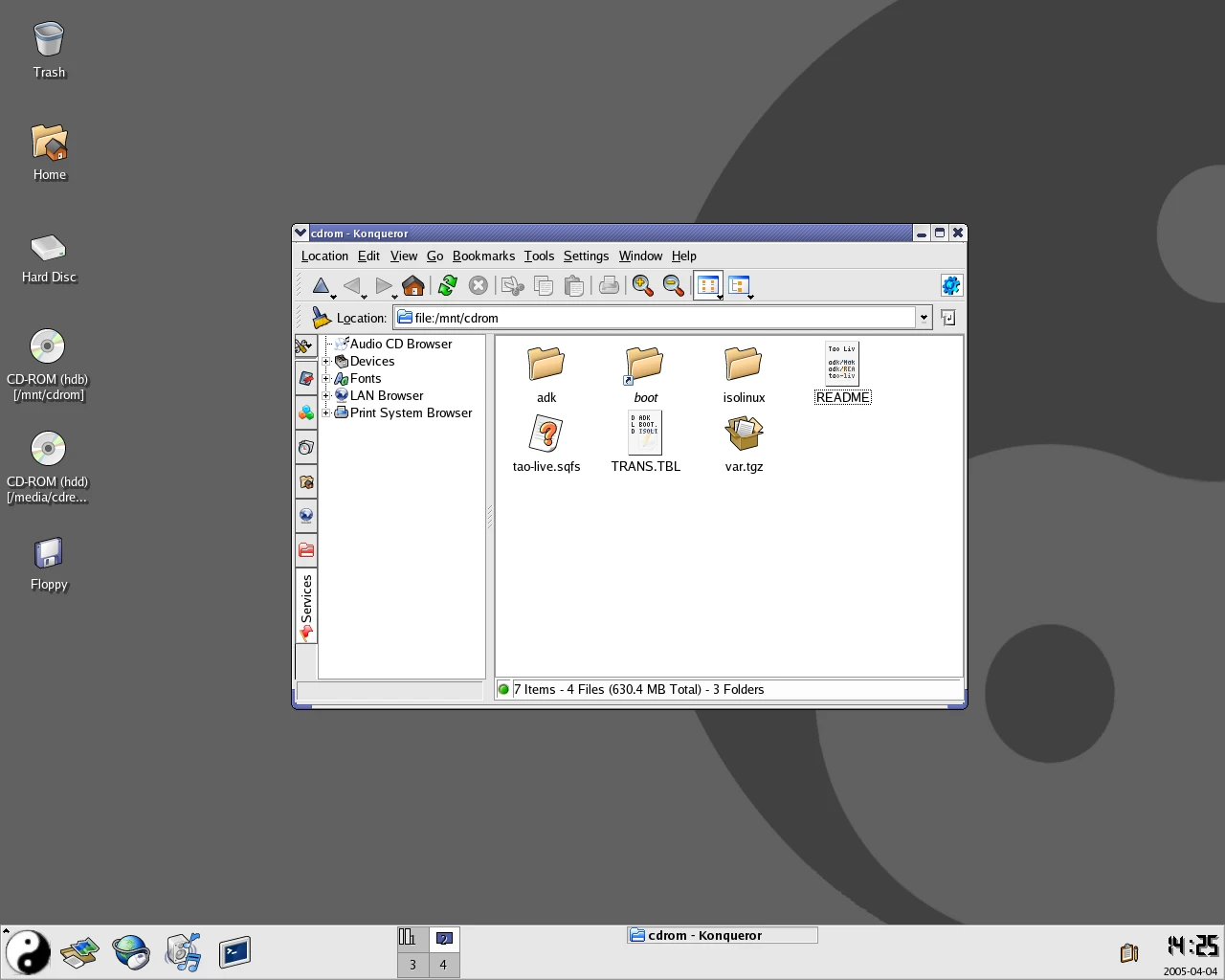Click cdrom - Konqueror taskbar entry
This screenshot has height=980, width=1225.
point(723,935)
